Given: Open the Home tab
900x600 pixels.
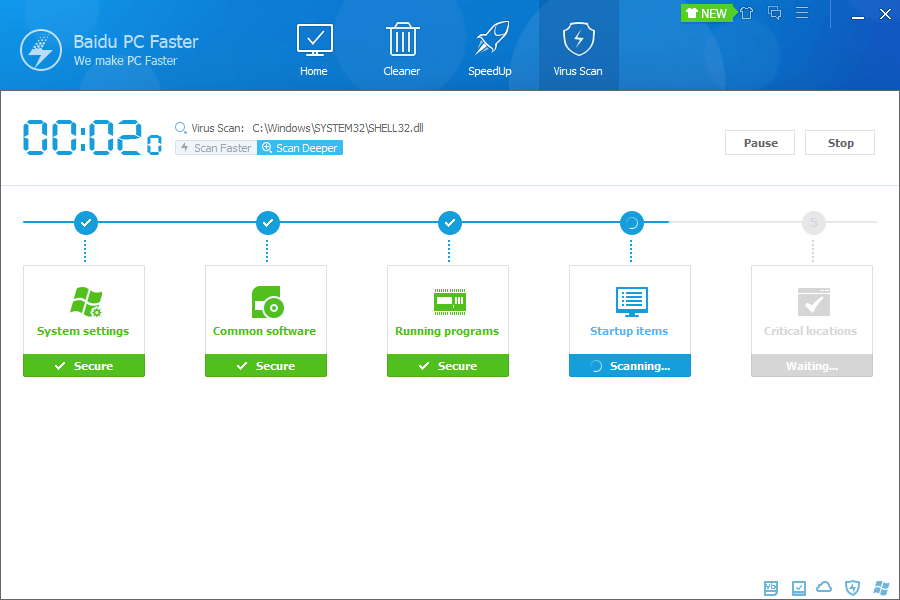Looking at the screenshot, I should [x=314, y=49].
